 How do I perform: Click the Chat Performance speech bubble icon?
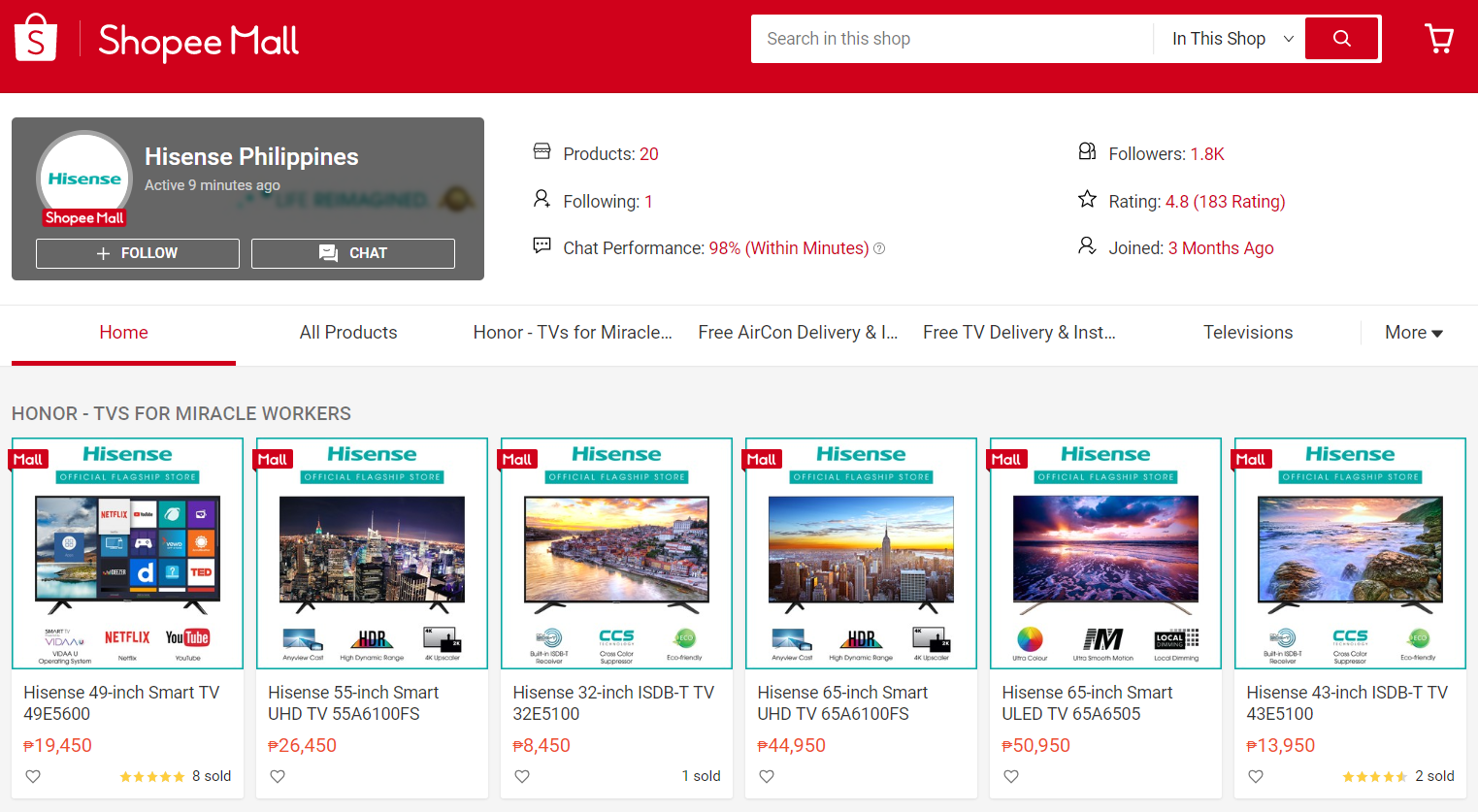(542, 245)
